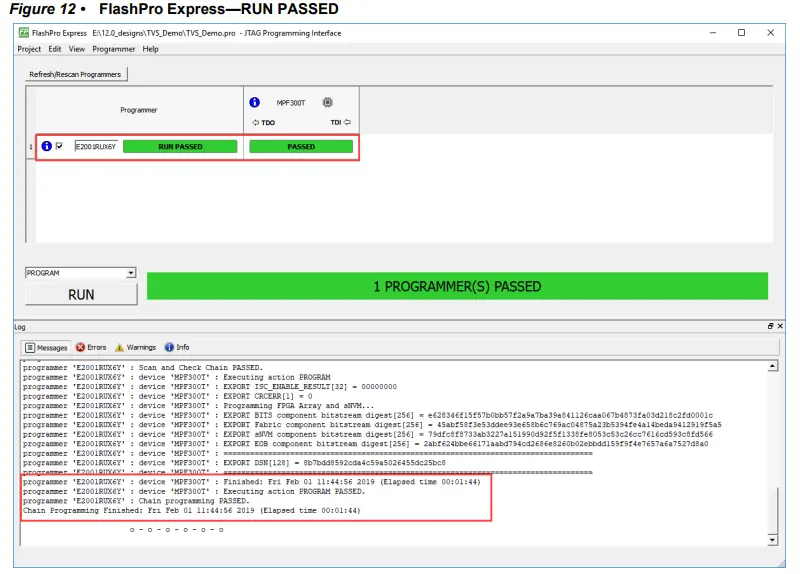Switch to the Warnings log tab

136,347
